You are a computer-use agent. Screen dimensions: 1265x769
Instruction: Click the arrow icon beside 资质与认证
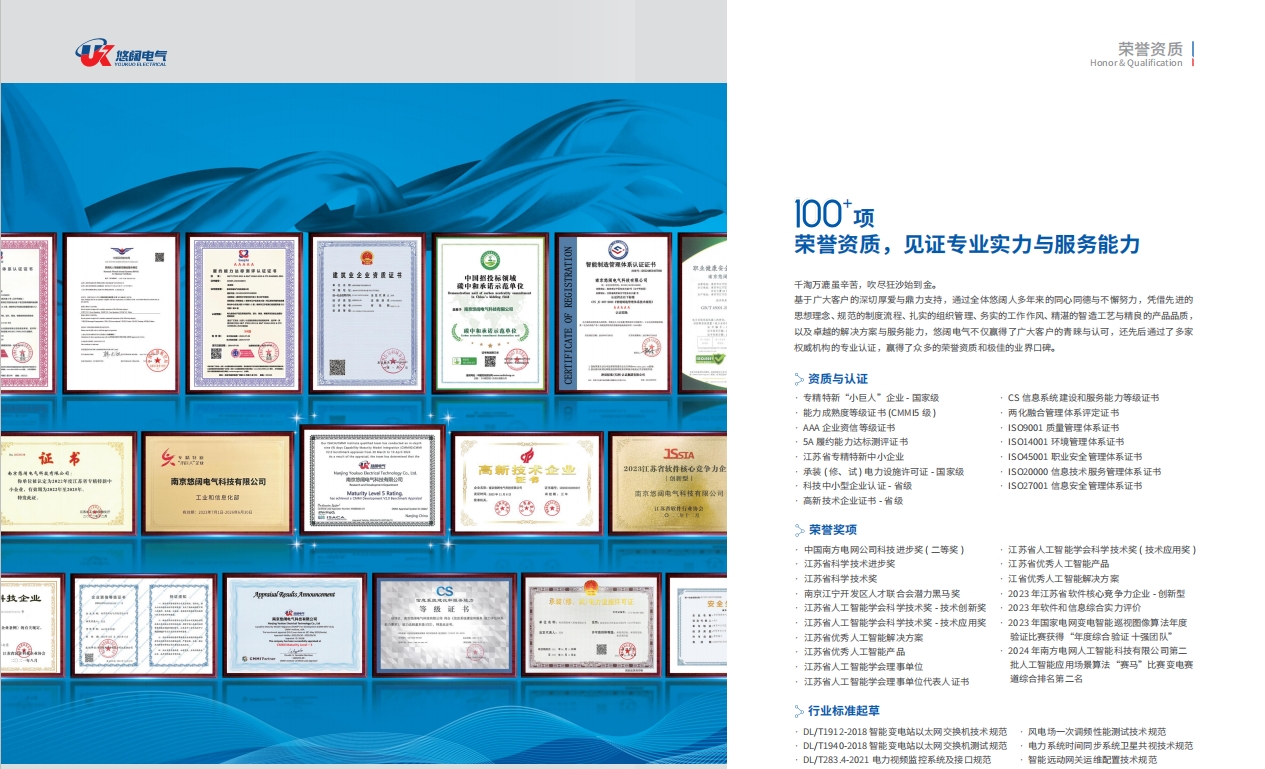tap(799, 379)
